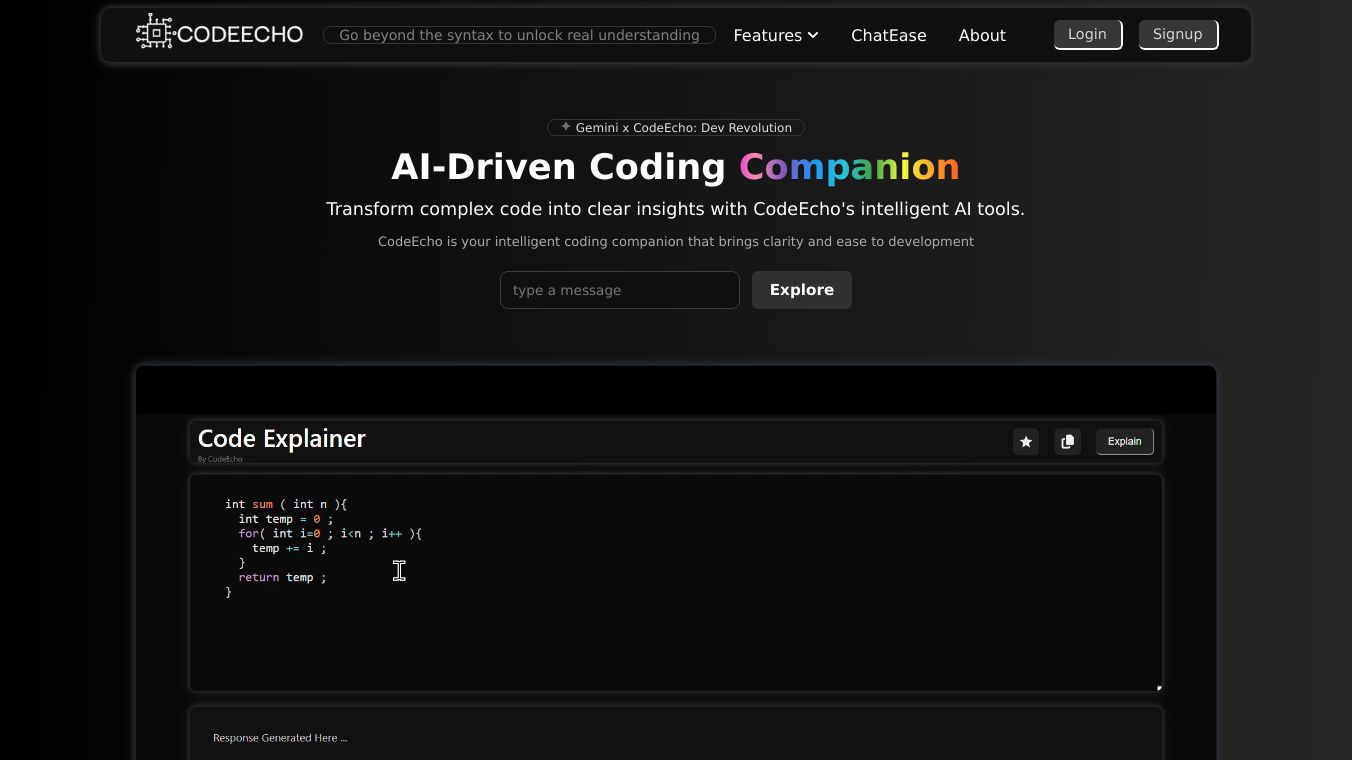The width and height of the screenshot is (1352, 760).
Task: Run the Explain button in Code Explainer
Action: pos(1124,441)
